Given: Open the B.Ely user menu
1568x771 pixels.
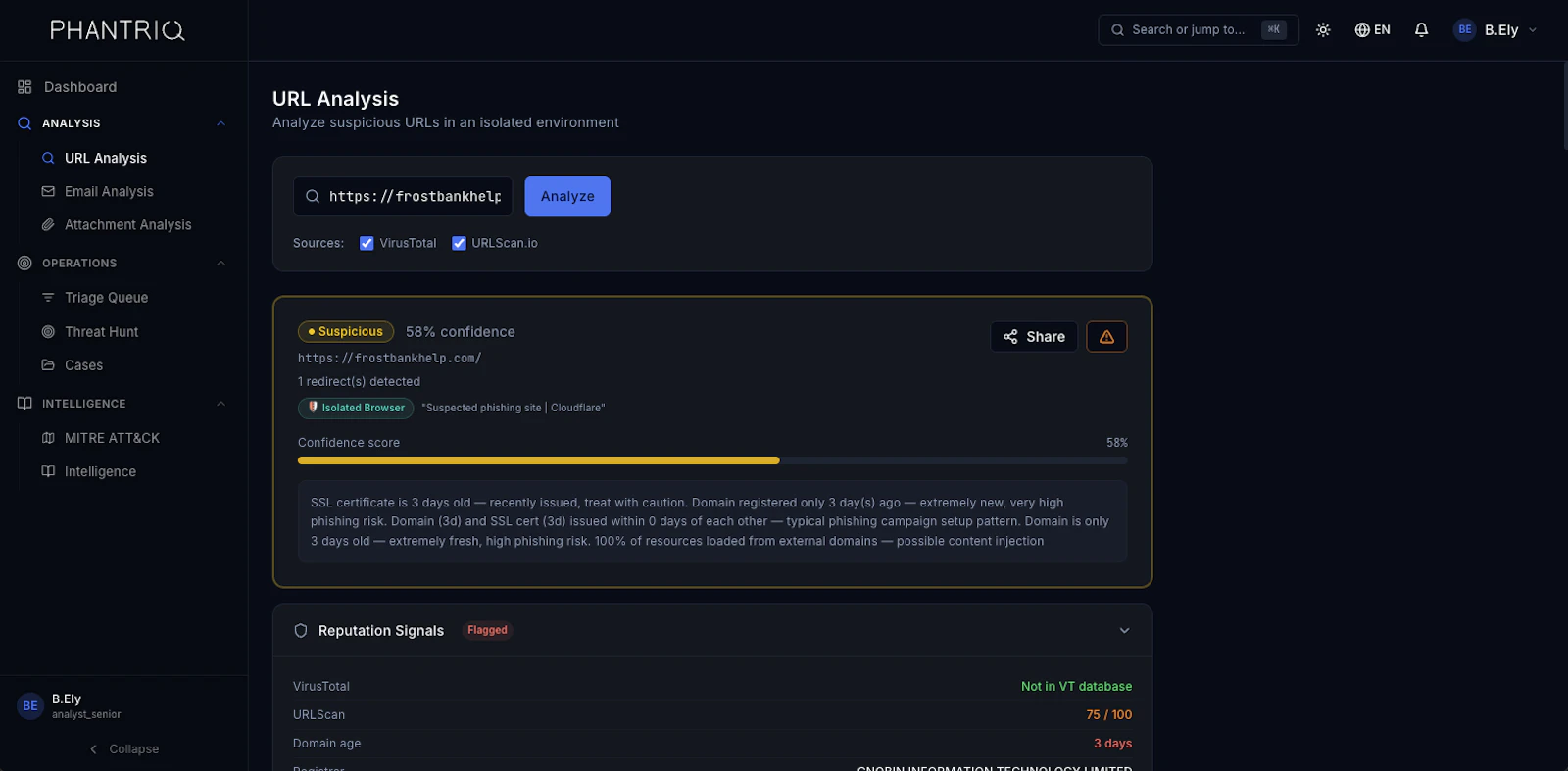Looking at the screenshot, I should click(1495, 29).
